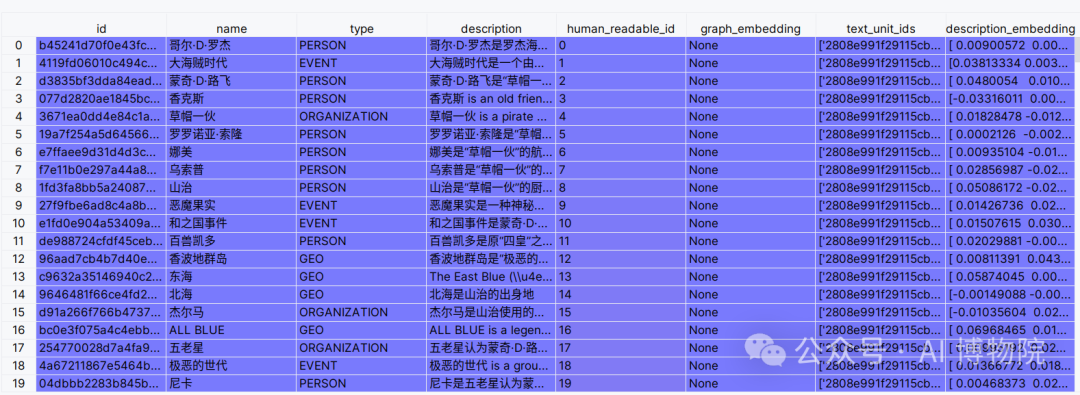This screenshot has height=395, width=1080.
Task: Click id cell starting '077d2820ae1845bc'
Action: click(101, 99)
